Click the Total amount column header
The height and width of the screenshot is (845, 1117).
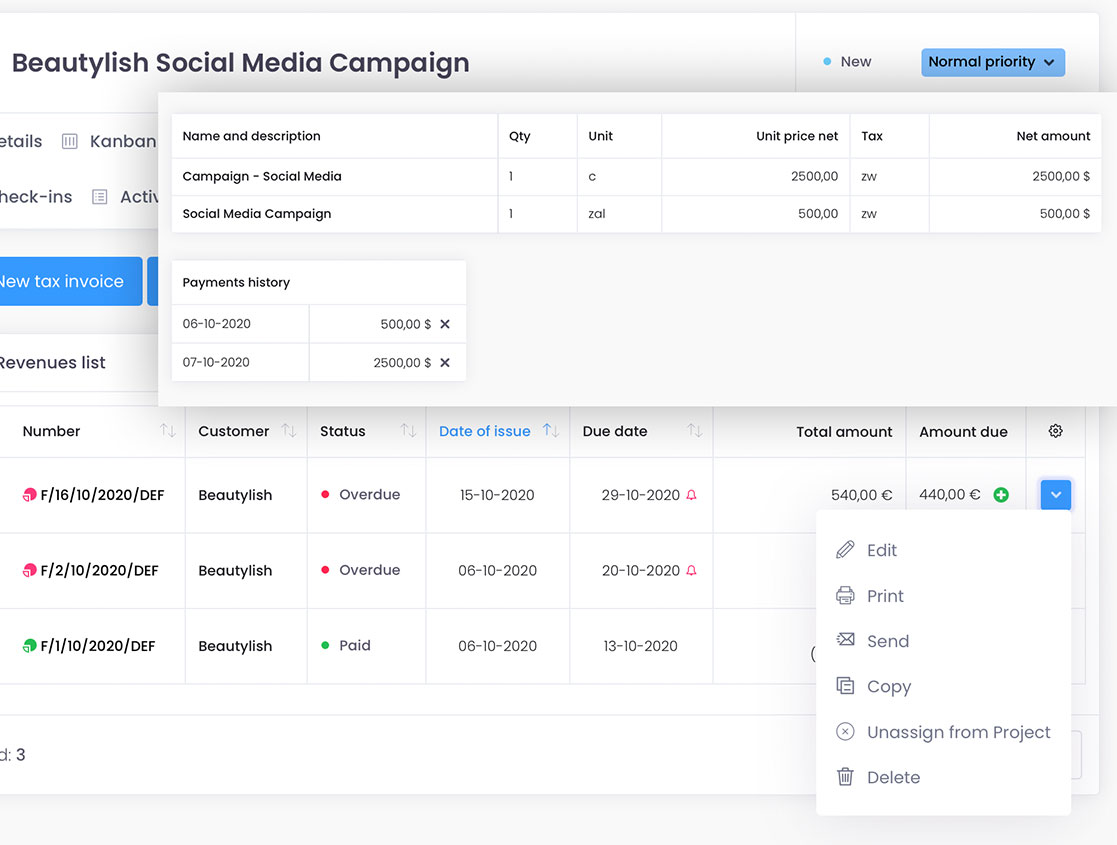[x=844, y=432]
